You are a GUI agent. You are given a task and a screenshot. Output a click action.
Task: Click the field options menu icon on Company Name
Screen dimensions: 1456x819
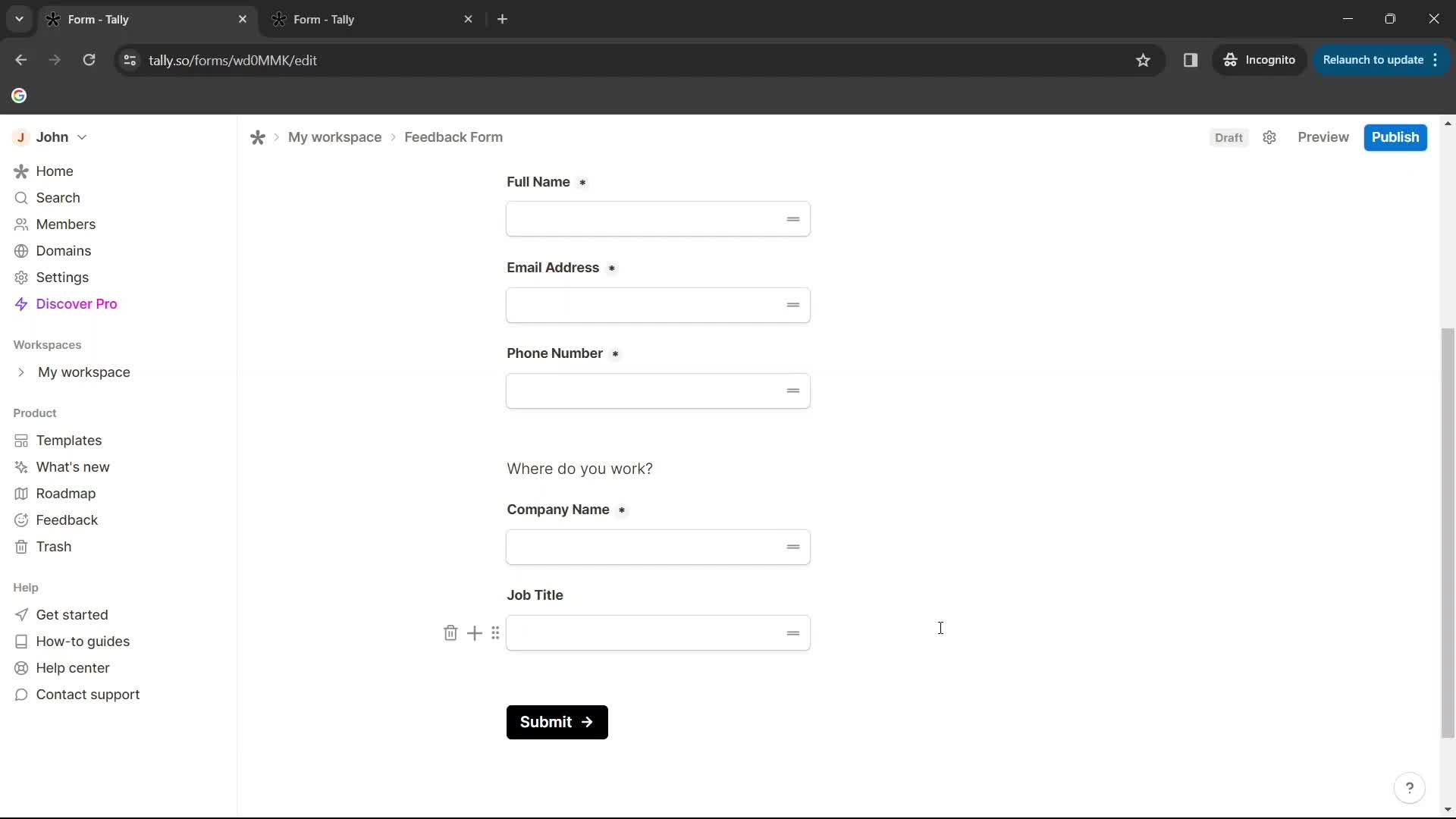click(793, 546)
